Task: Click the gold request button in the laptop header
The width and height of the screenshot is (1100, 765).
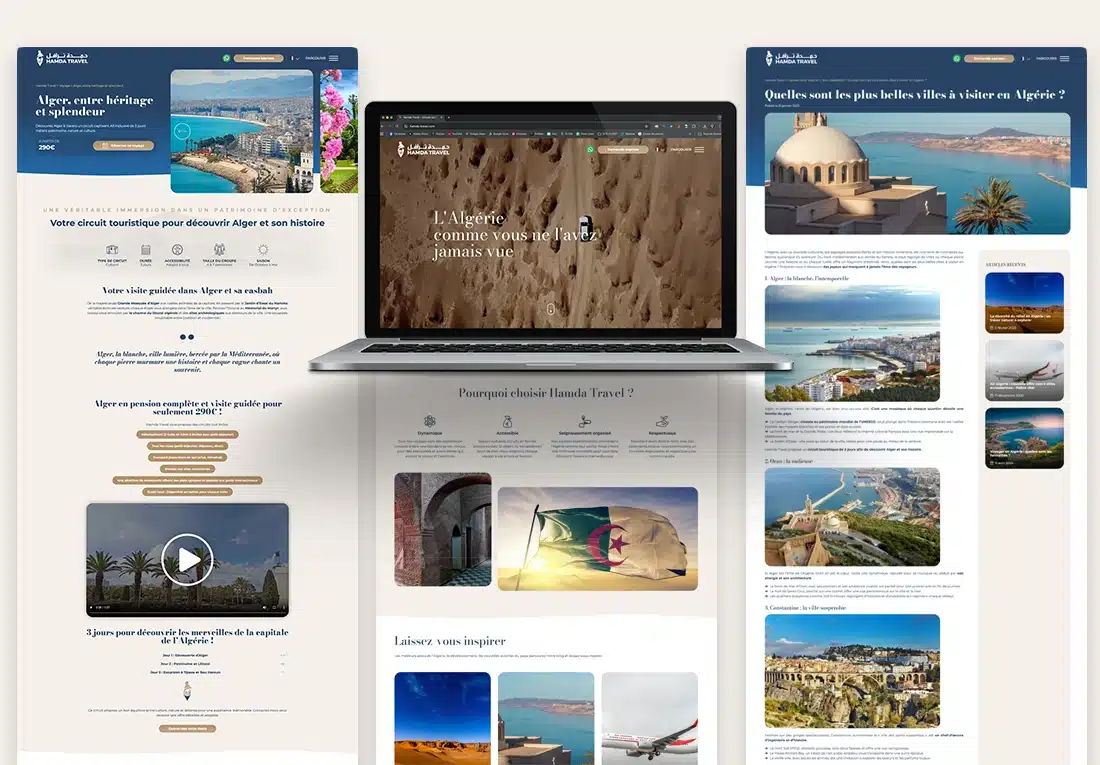Action: pyautogui.click(x=628, y=149)
